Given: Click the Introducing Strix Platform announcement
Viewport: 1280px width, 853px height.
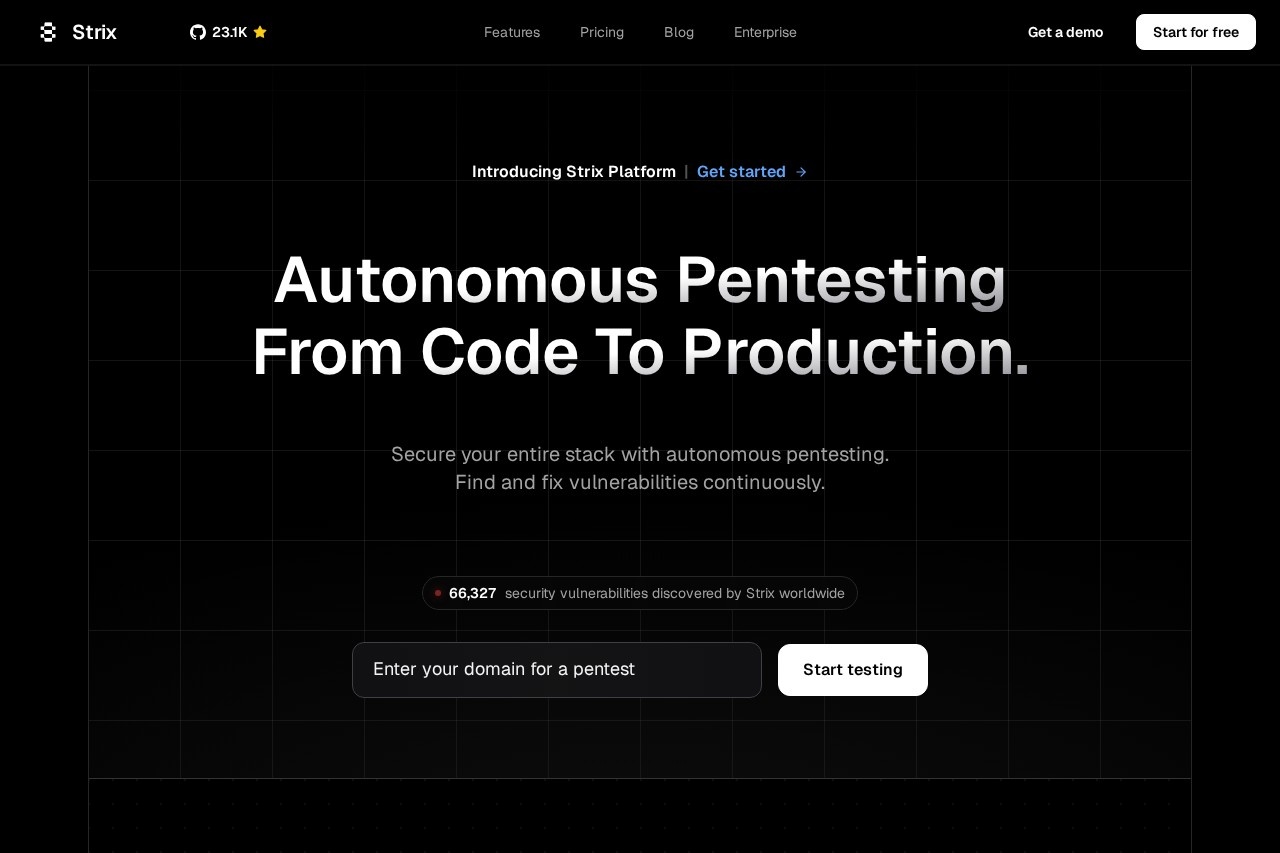Looking at the screenshot, I should click(x=574, y=171).
